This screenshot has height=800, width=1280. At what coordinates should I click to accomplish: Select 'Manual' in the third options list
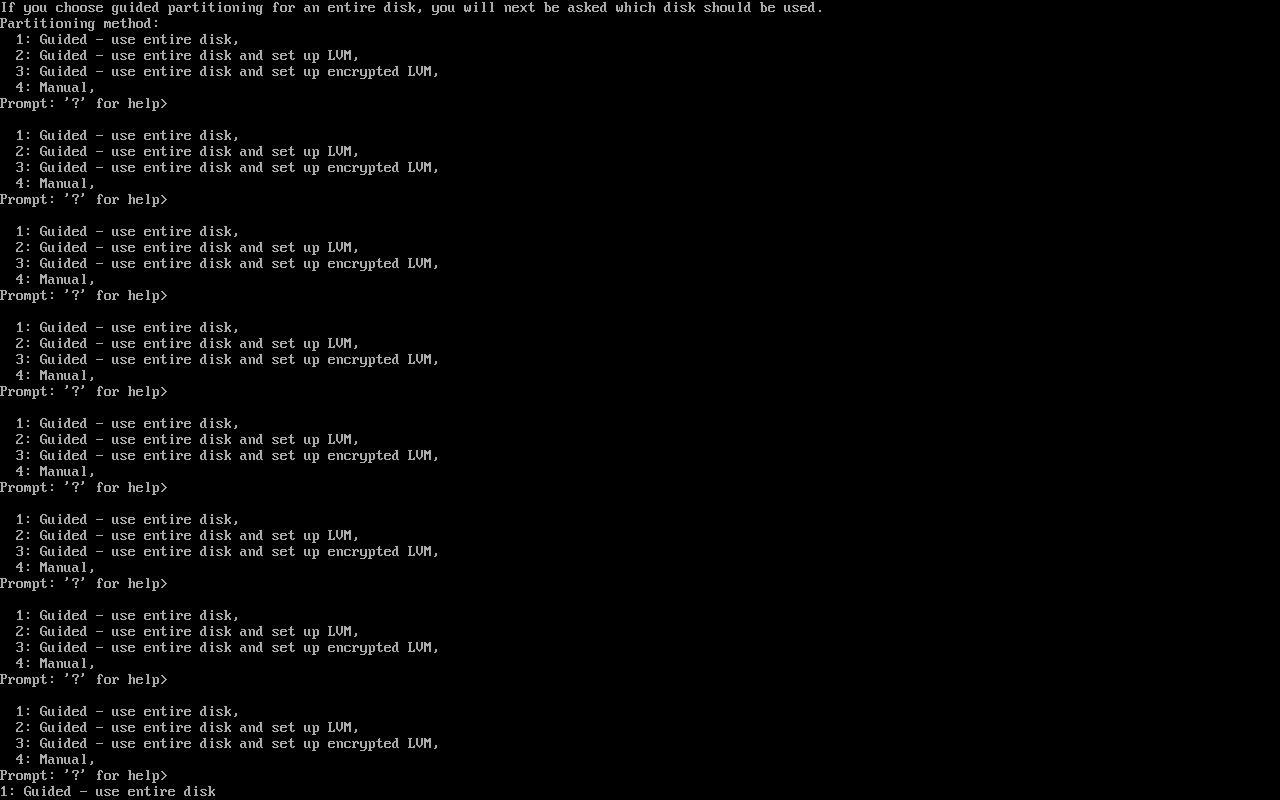pos(56,279)
